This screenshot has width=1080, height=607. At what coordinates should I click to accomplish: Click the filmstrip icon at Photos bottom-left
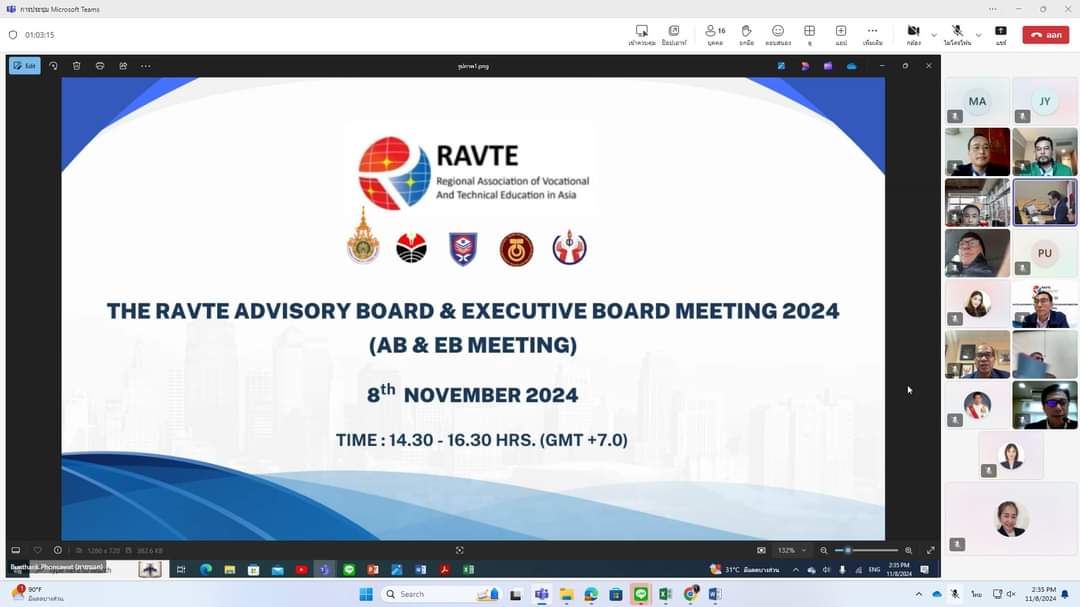[x=16, y=551]
